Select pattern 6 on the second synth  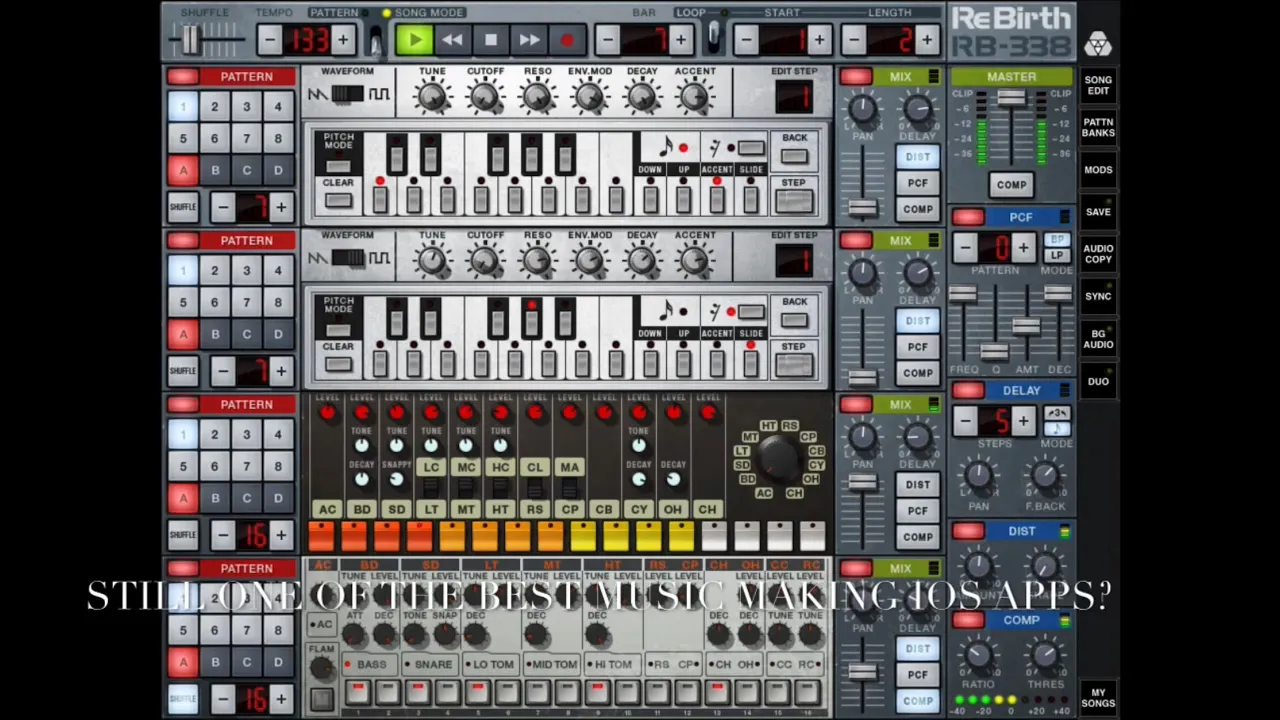(214, 302)
